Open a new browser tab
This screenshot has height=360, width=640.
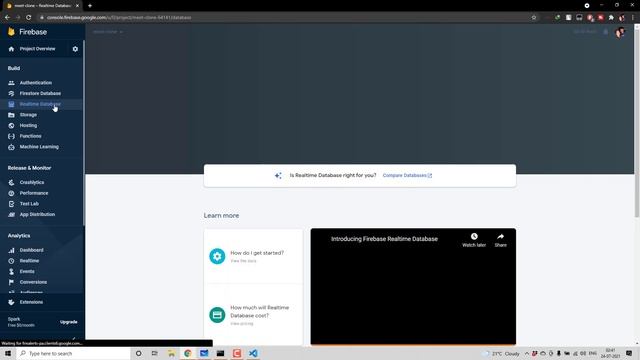(90, 6)
